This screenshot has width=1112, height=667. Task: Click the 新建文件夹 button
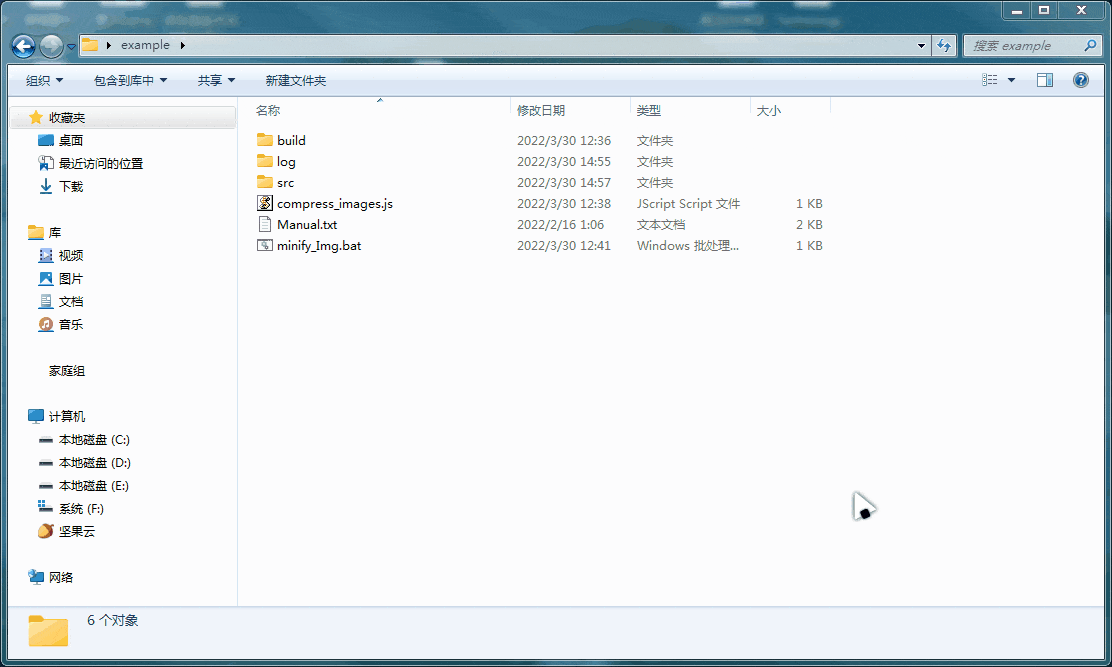coord(296,80)
